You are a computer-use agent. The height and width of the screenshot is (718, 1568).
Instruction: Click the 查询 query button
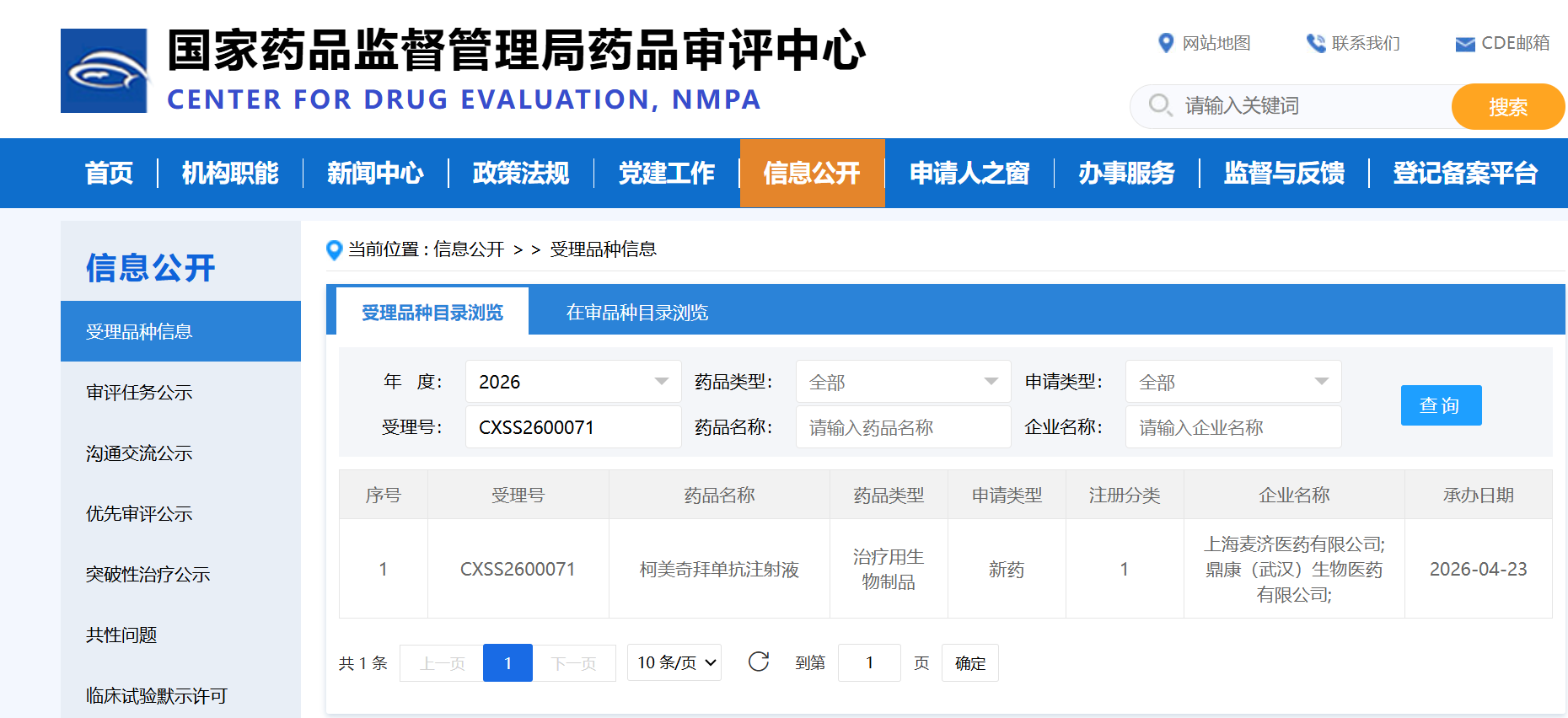[x=1441, y=405]
